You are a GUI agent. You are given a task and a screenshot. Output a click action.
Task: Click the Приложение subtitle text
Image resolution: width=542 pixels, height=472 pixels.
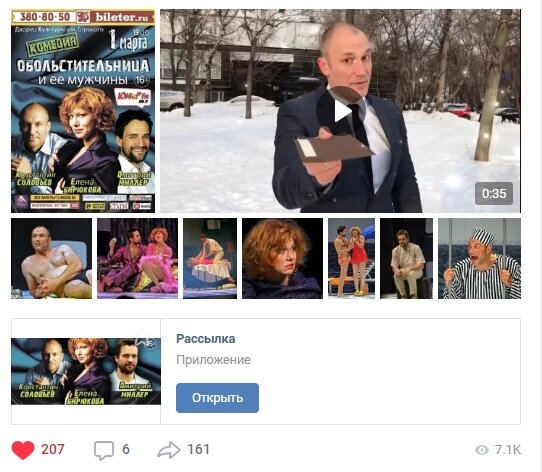click(213, 360)
